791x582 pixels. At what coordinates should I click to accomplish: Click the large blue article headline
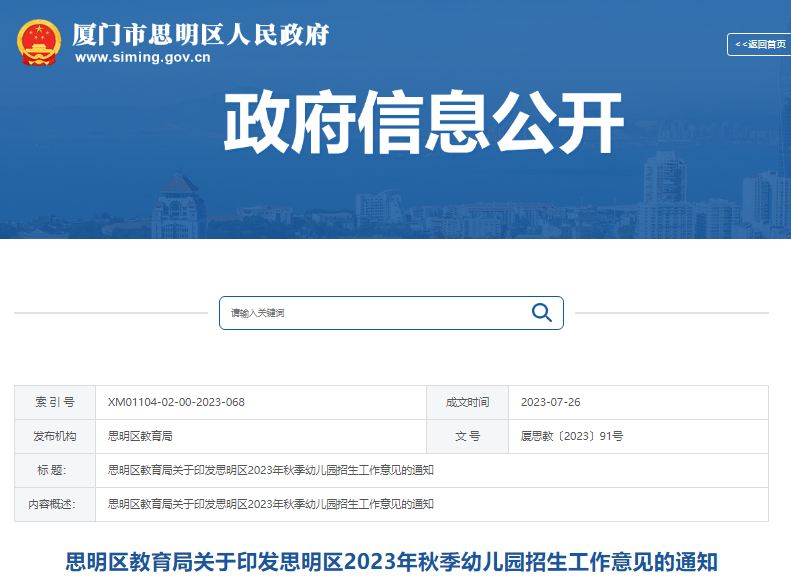[x=391, y=562]
